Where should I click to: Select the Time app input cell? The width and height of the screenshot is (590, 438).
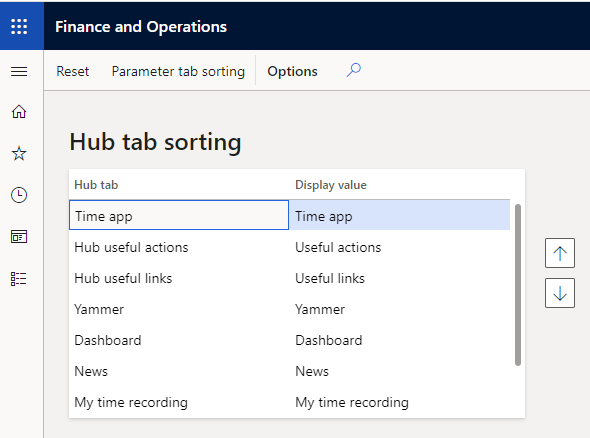click(179, 215)
